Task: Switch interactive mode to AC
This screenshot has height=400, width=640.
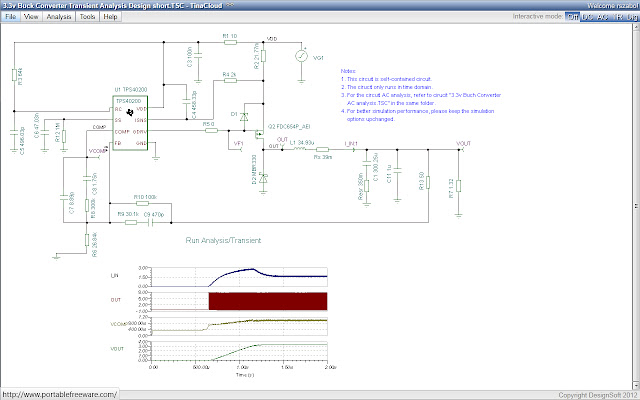Action: (x=603, y=17)
